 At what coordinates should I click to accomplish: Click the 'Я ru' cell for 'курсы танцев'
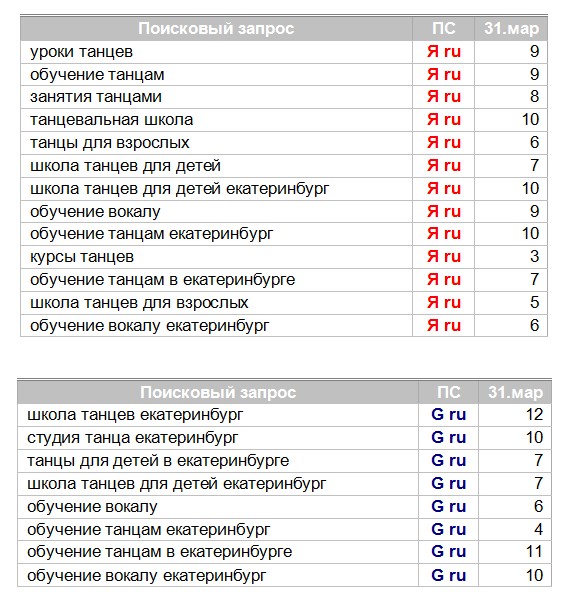[444, 256]
